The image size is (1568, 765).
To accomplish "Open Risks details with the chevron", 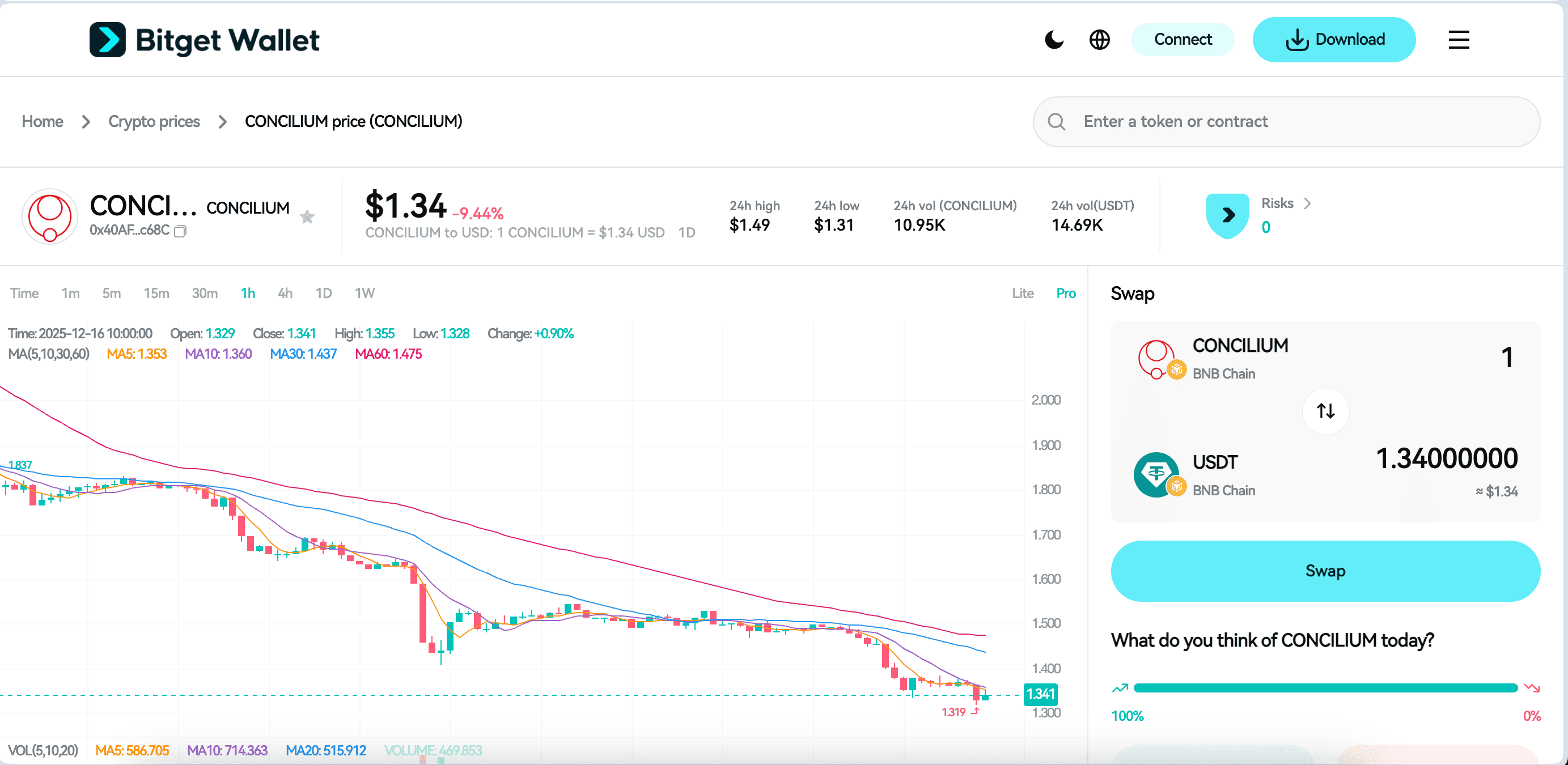I will (1307, 203).
